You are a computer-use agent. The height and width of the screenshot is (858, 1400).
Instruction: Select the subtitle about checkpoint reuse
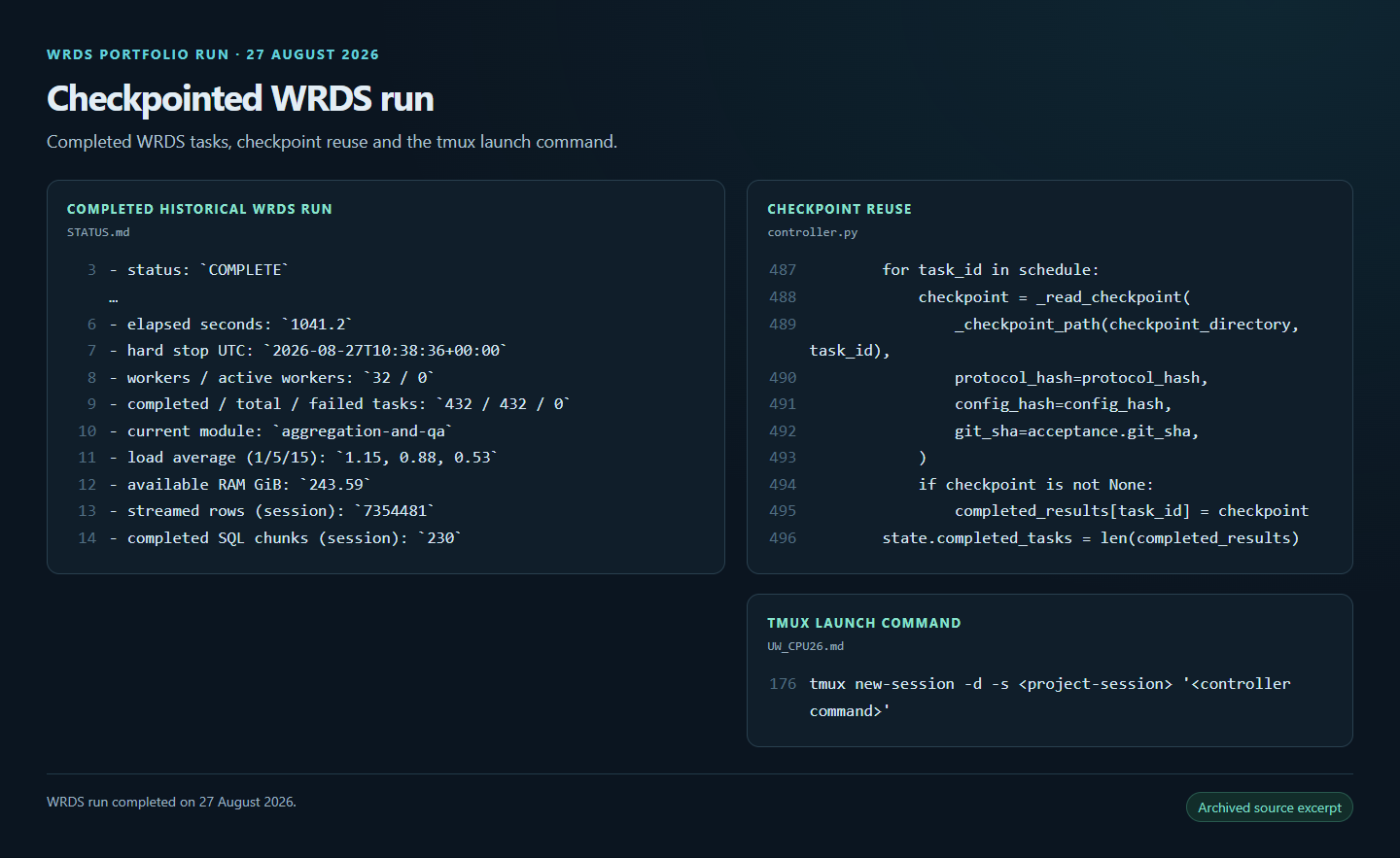332,142
